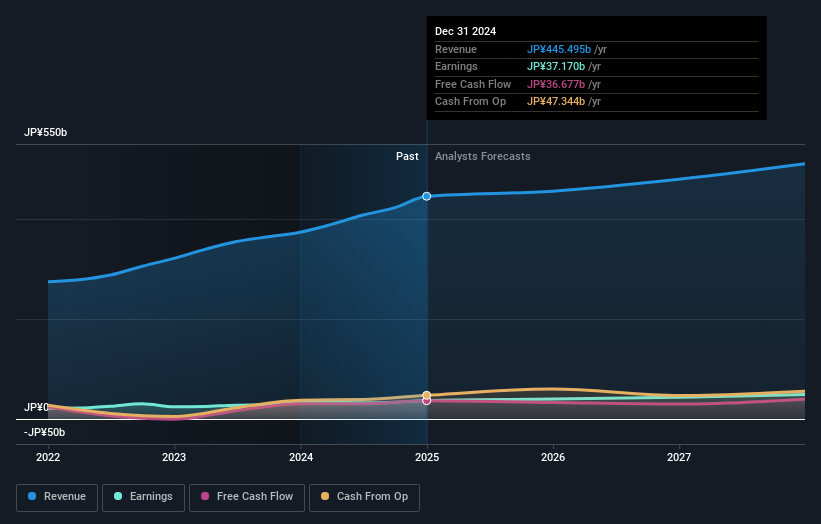This screenshot has height=524, width=821.
Task: Select the Revenue data point at 2025
Action: click(427, 196)
